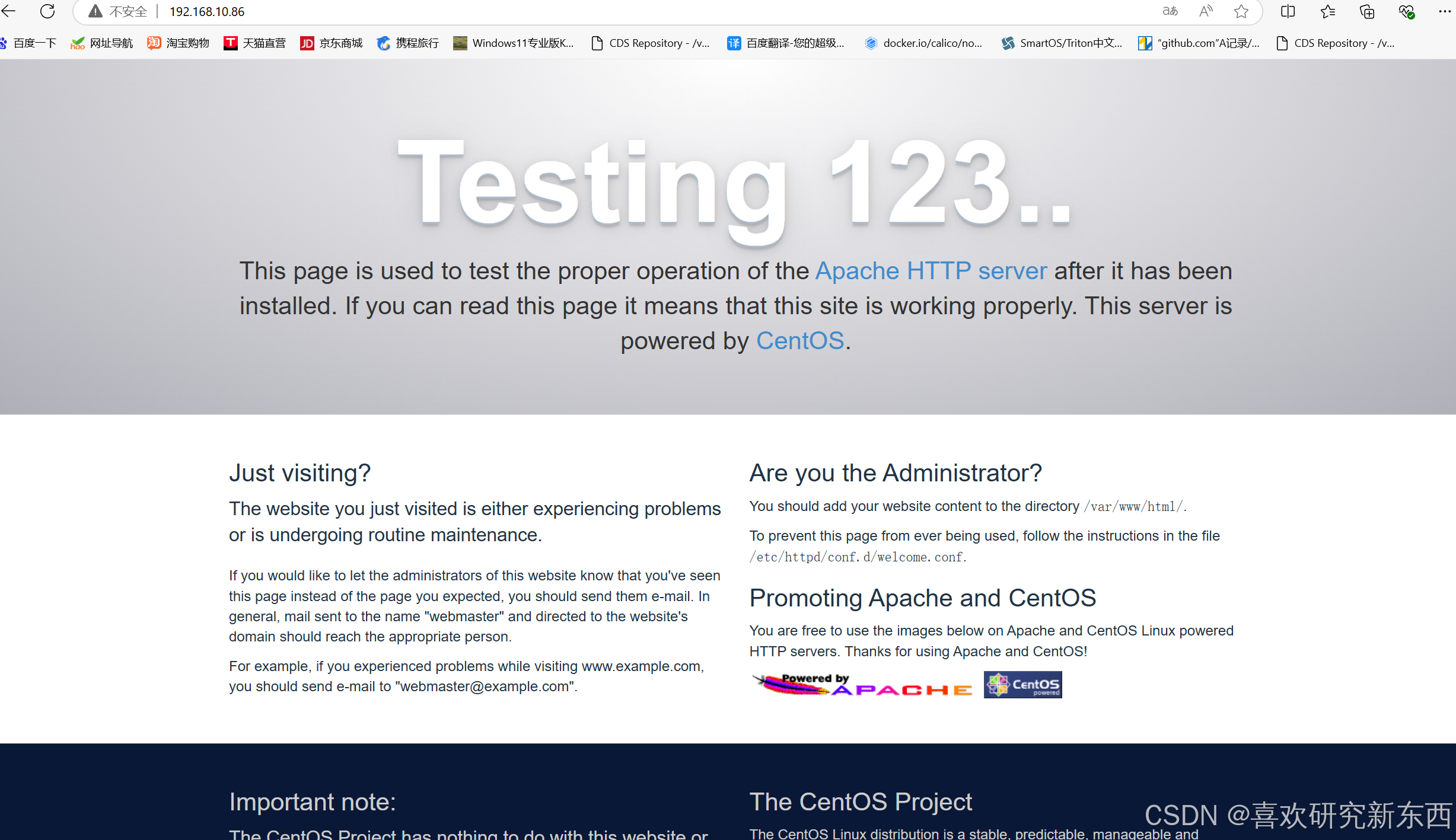
Task: Open the collections icon
Action: [1367, 11]
